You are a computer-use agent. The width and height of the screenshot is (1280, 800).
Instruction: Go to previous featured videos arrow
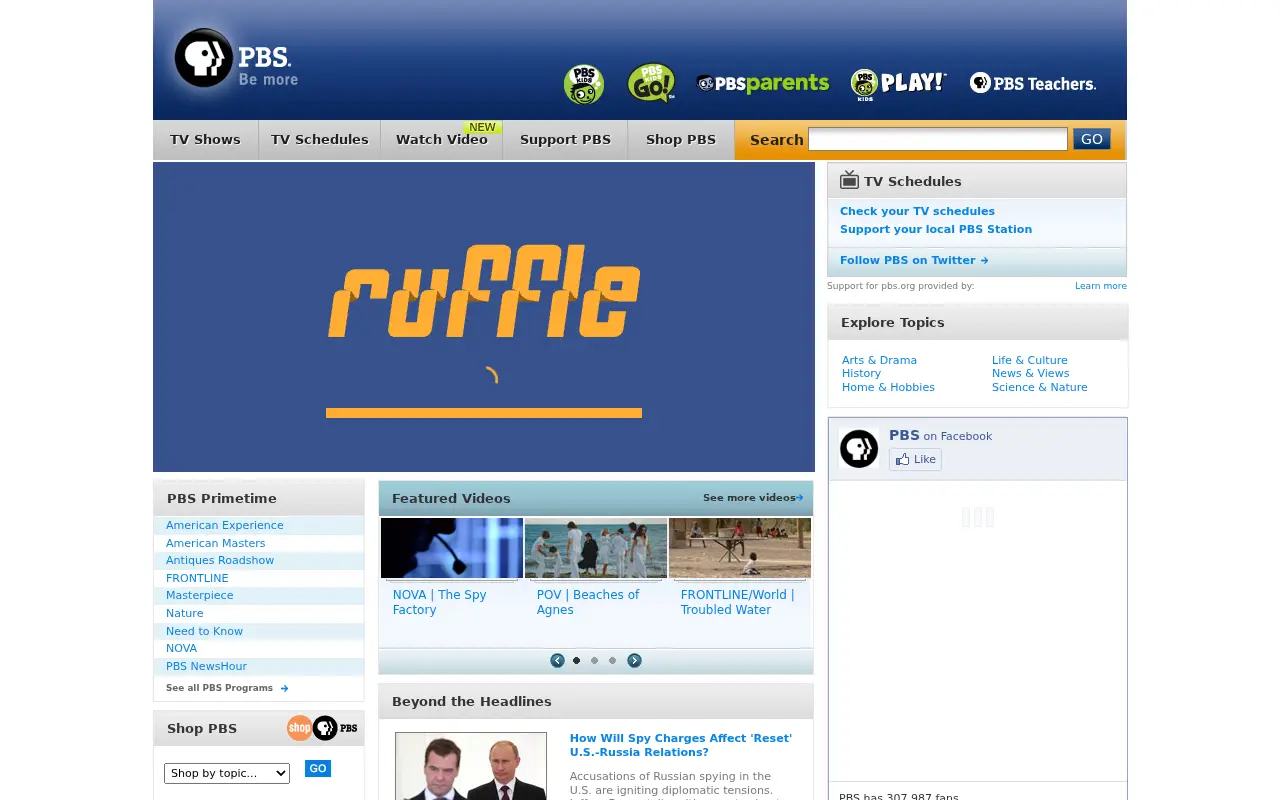[x=557, y=660]
